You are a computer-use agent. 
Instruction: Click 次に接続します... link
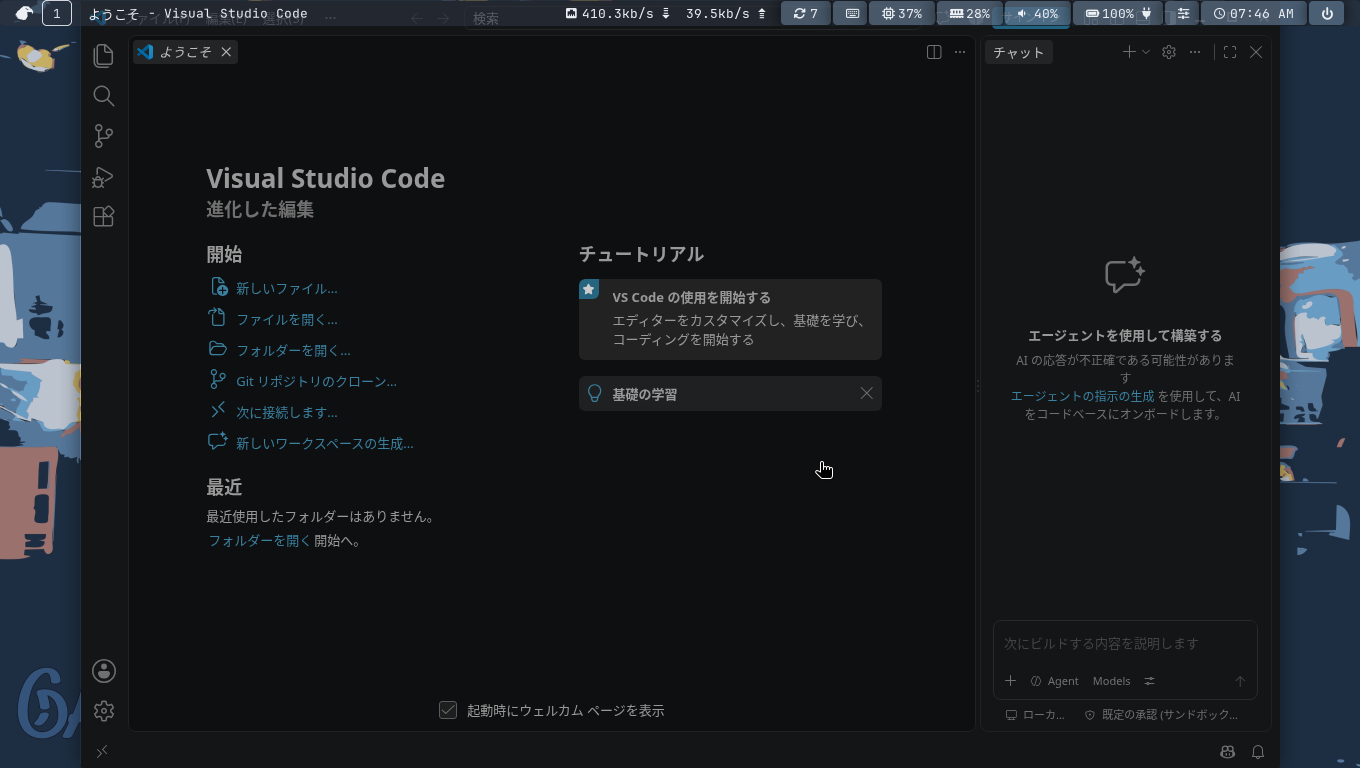[286, 412]
